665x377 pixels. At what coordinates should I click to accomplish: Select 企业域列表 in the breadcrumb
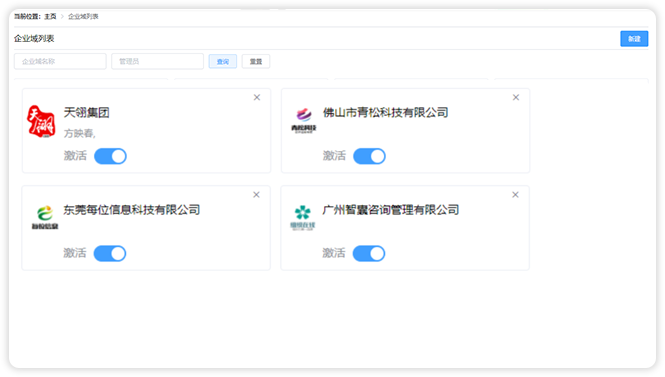[x=84, y=17]
